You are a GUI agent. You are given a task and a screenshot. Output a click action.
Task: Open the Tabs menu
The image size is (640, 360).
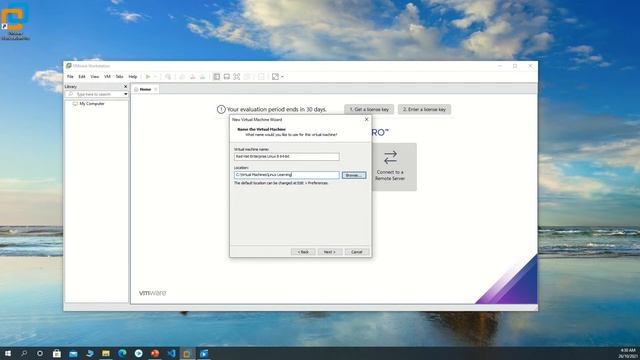120,77
